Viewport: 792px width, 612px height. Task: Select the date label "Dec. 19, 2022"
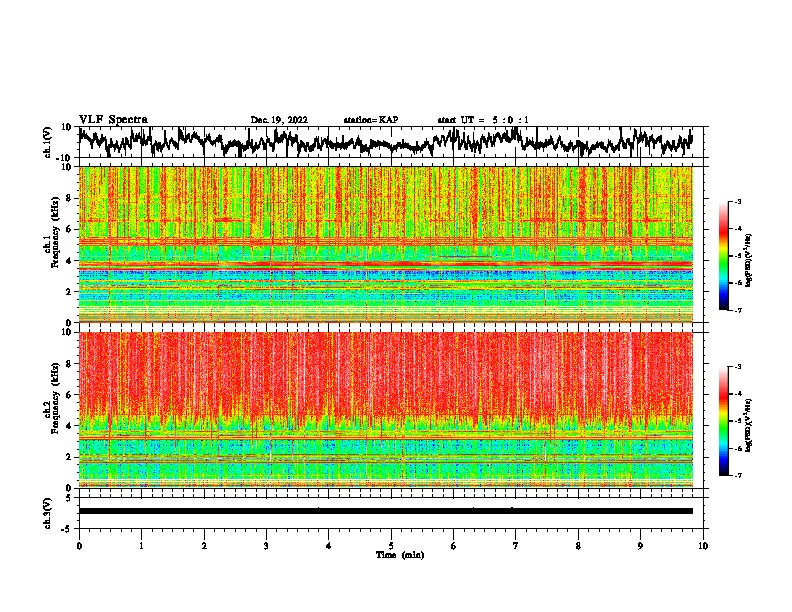coord(279,120)
